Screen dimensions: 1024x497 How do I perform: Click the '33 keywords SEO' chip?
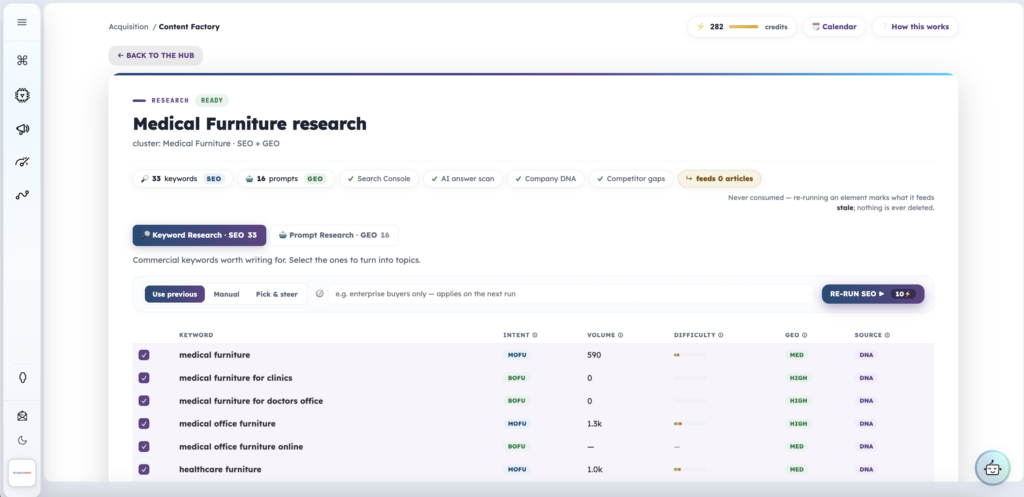pyautogui.click(x=182, y=178)
